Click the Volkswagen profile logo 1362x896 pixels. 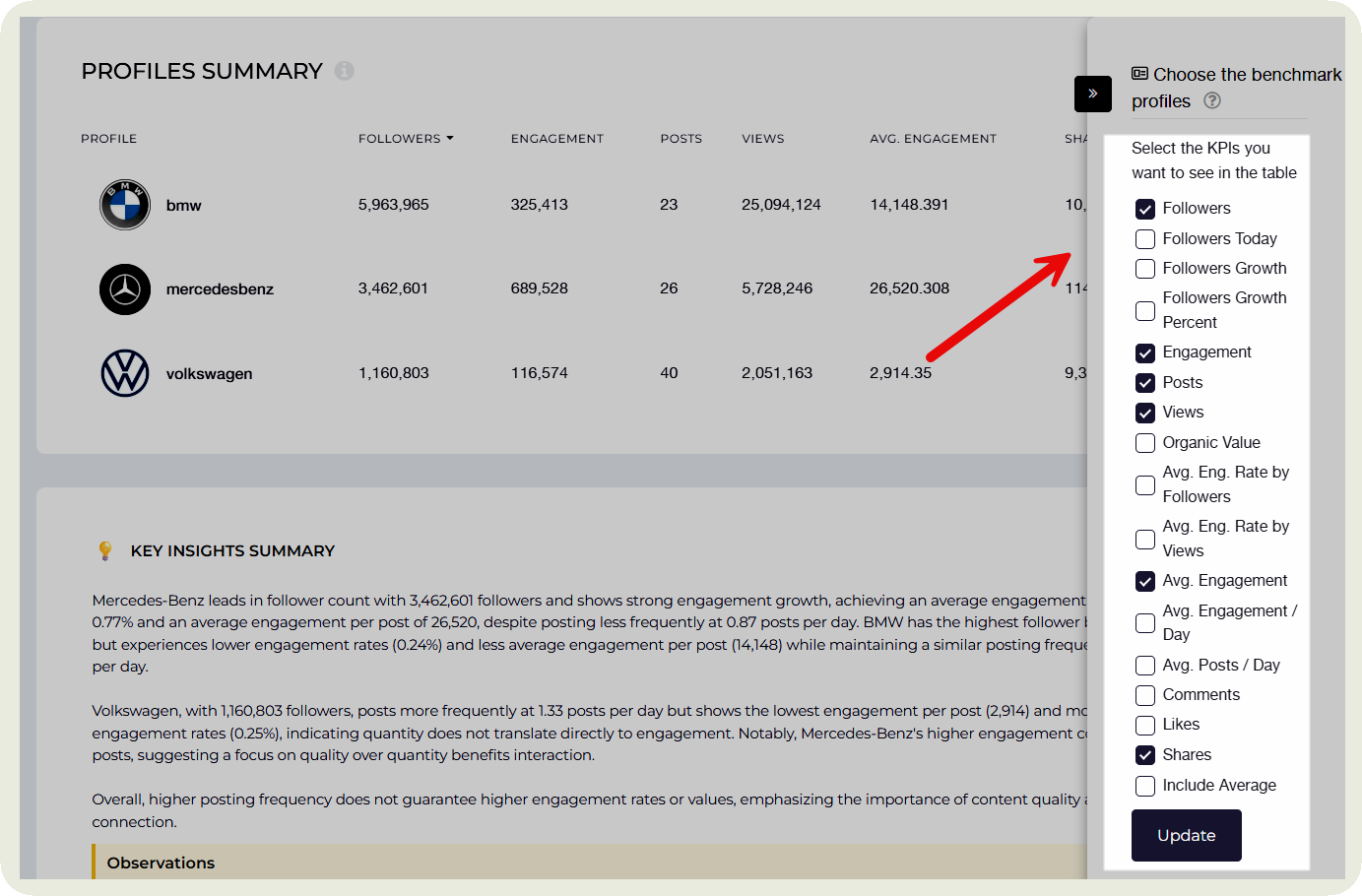coord(125,374)
